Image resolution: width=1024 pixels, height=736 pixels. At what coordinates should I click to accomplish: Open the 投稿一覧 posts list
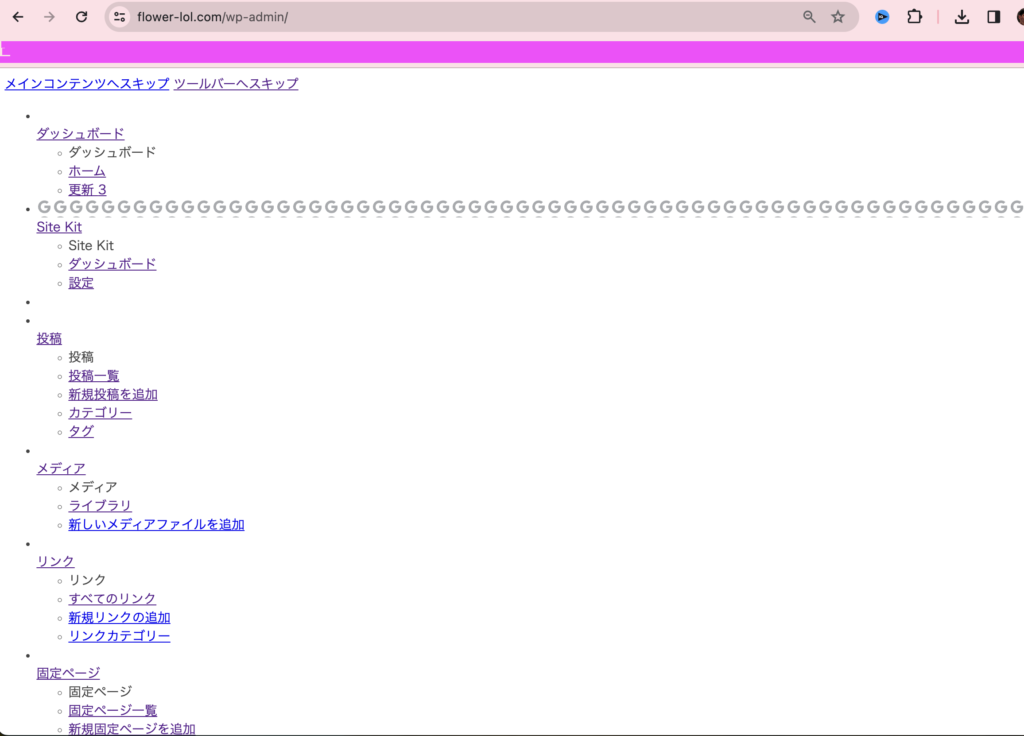click(94, 376)
